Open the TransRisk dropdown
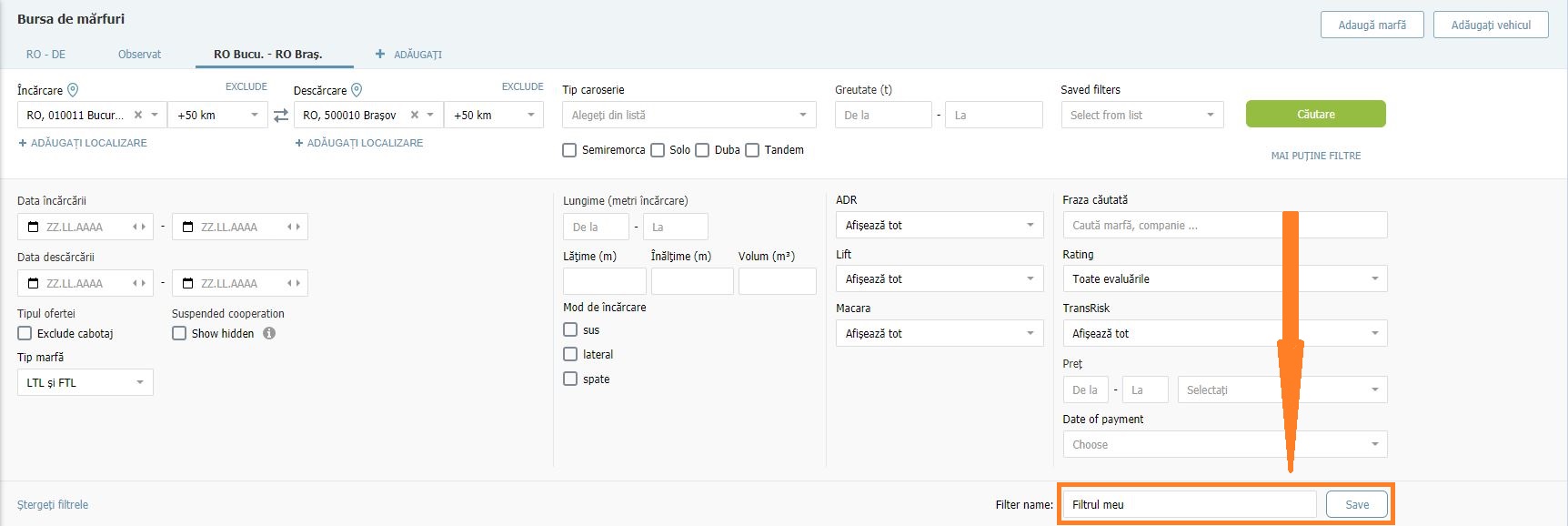Screen dimensions: 1568x526 1225,333
